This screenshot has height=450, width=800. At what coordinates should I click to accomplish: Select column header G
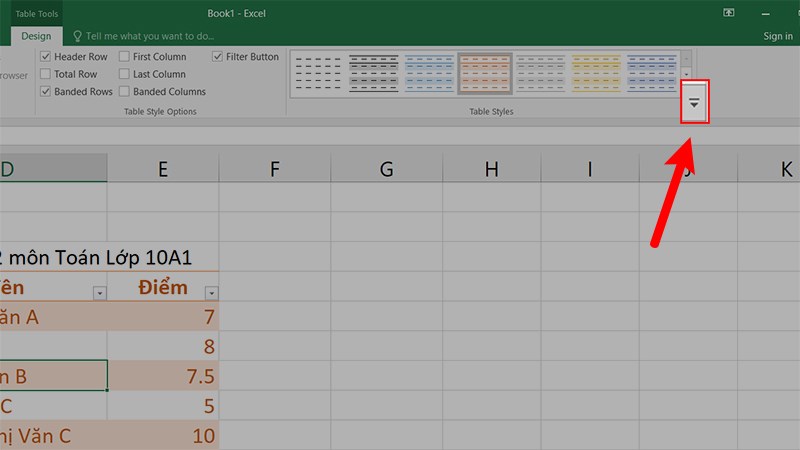(x=386, y=170)
